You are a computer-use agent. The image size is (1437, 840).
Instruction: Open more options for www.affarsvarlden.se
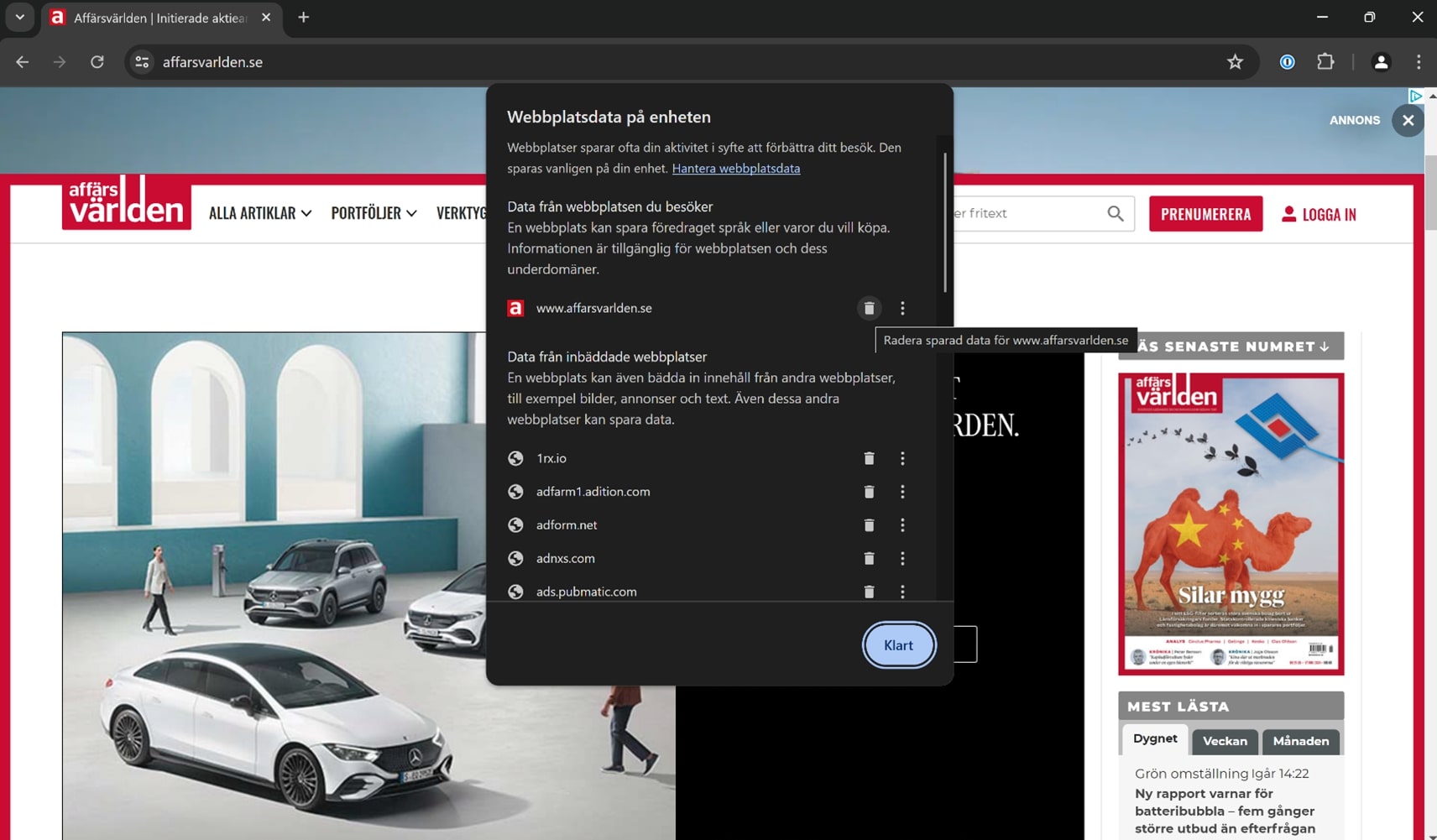click(x=902, y=308)
